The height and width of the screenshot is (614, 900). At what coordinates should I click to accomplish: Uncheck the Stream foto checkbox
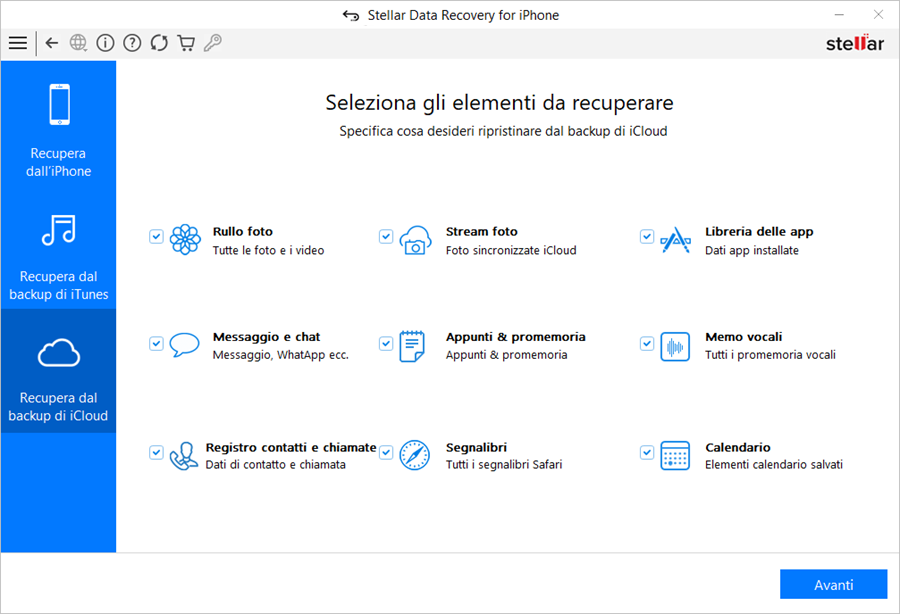click(x=386, y=237)
